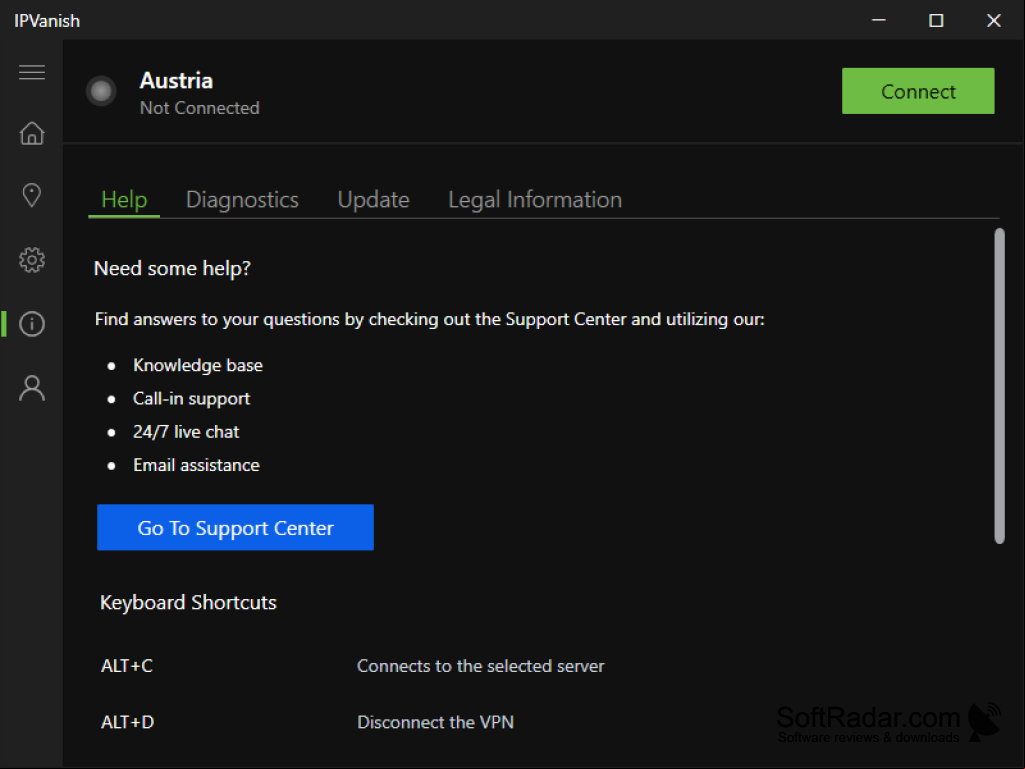Click 'Connects to the selected server' description
Screen dimensions: 1025x769
point(481,666)
